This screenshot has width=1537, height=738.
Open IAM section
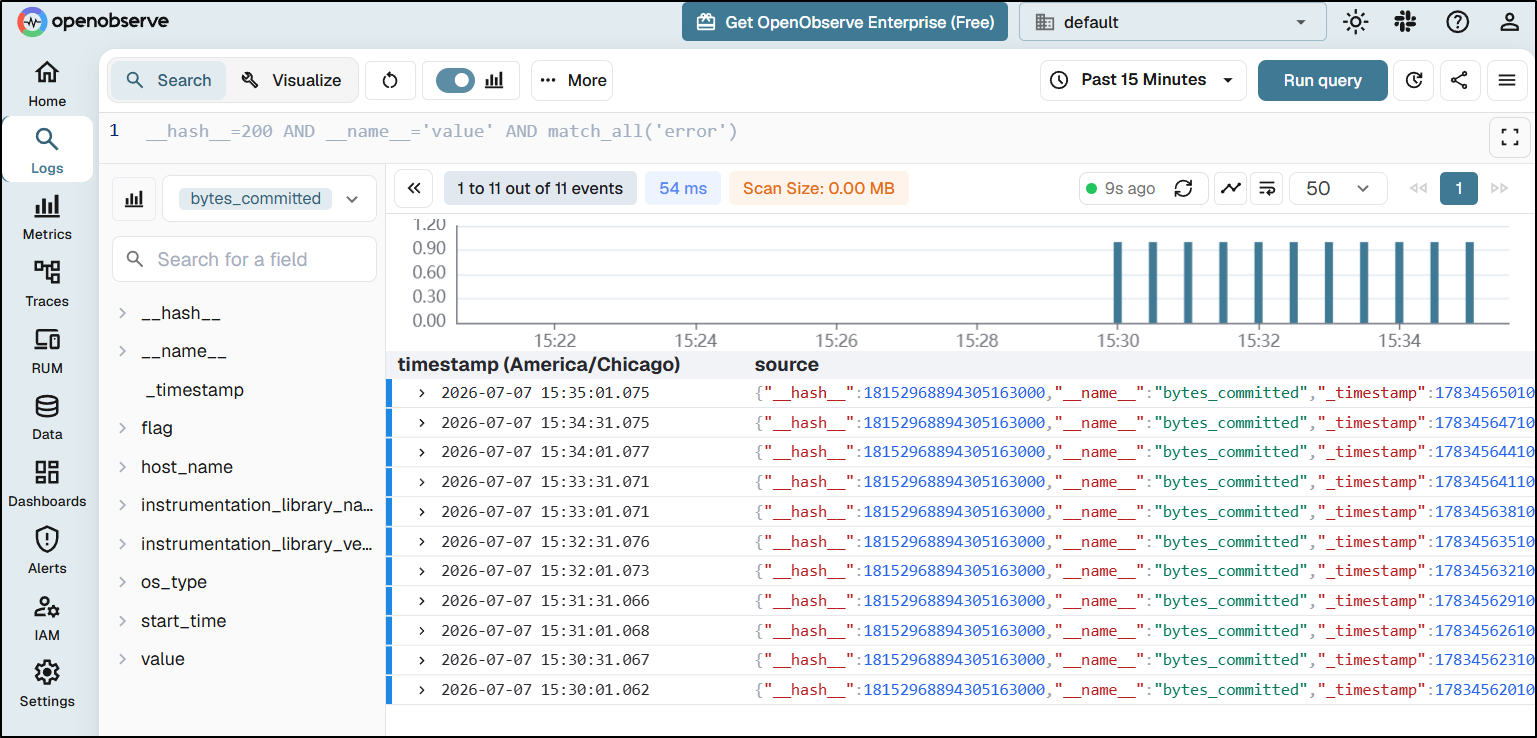click(x=47, y=618)
